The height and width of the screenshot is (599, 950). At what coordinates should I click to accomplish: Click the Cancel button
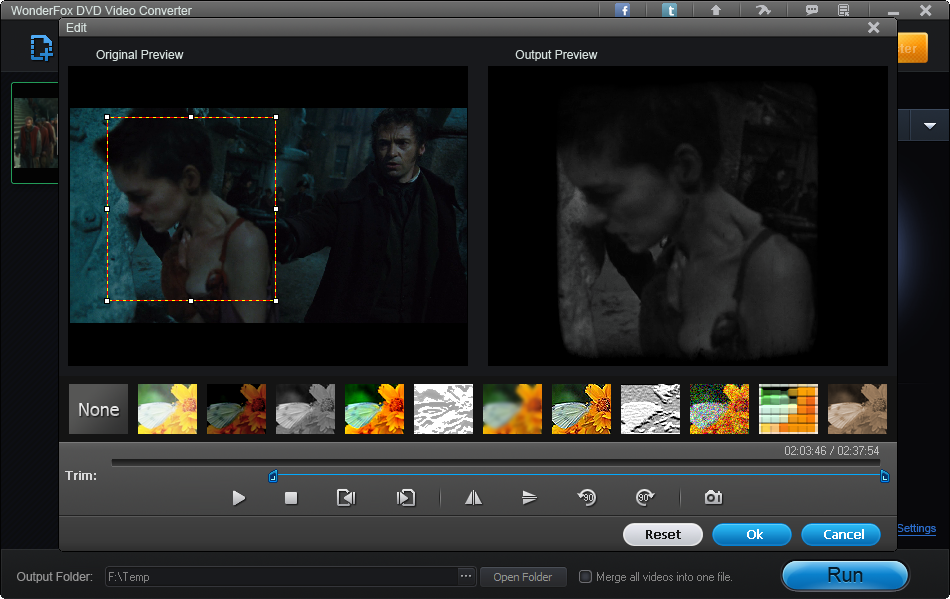pos(841,535)
